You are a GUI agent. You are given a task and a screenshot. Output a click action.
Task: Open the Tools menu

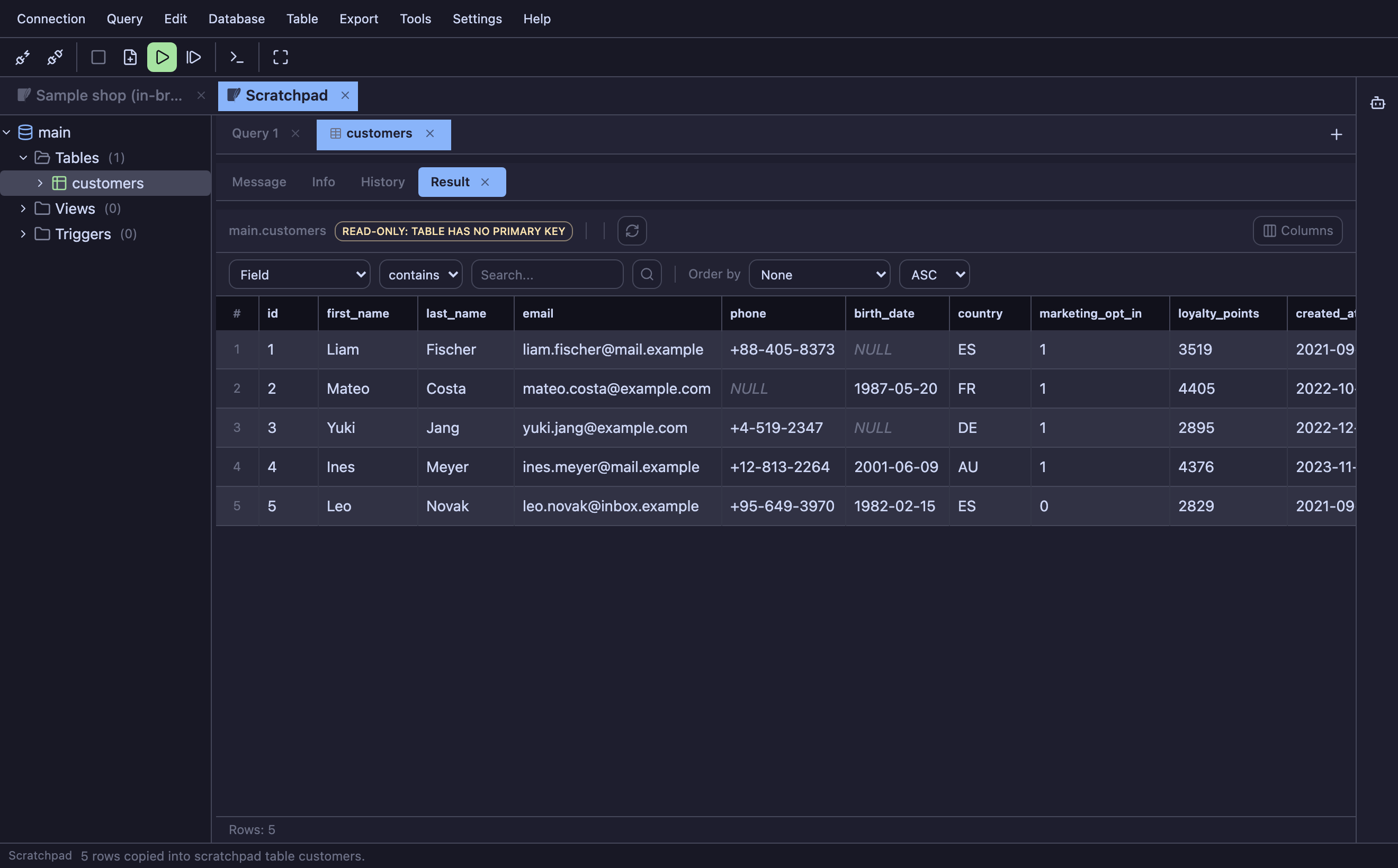click(415, 19)
